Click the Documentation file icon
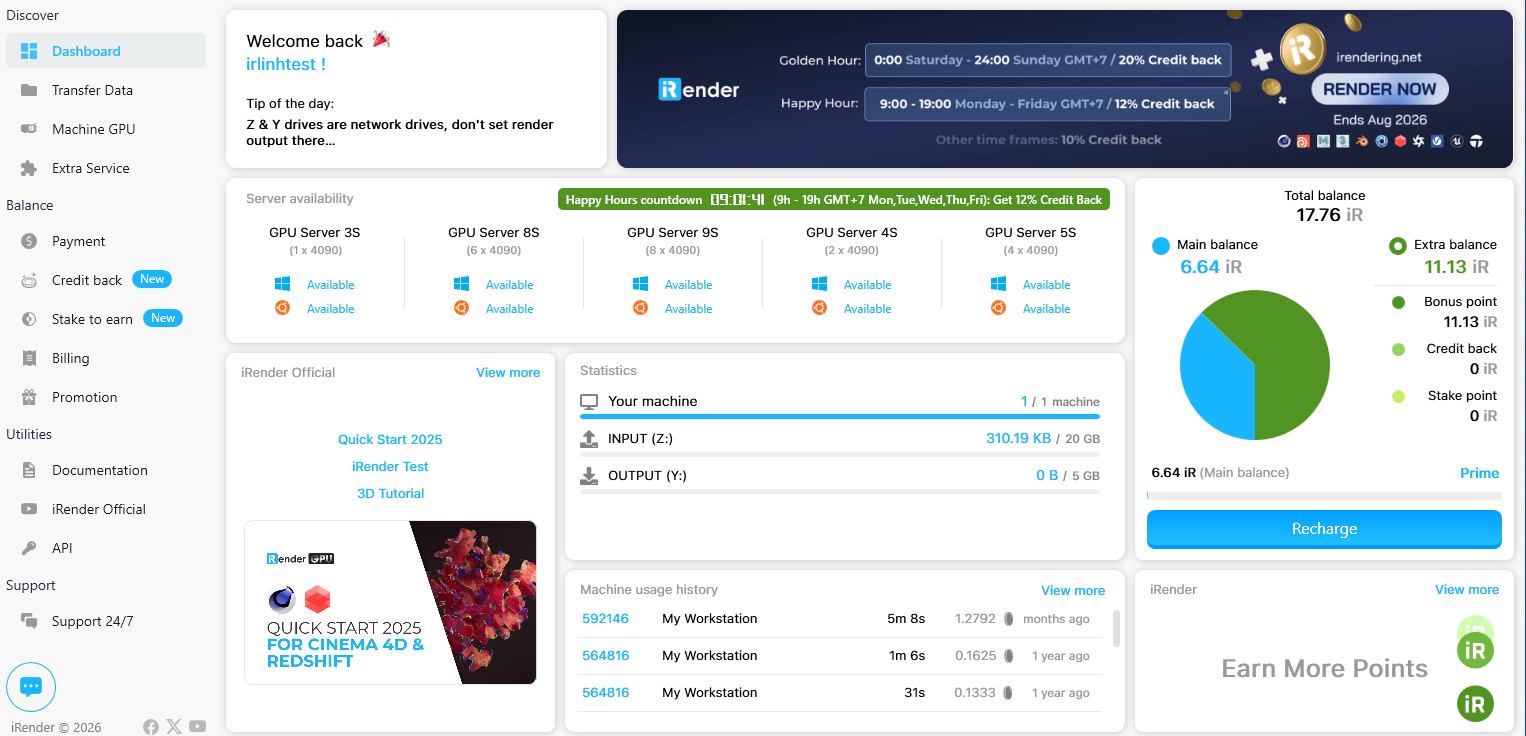Viewport: 1526px width, 736px height. 29,470
